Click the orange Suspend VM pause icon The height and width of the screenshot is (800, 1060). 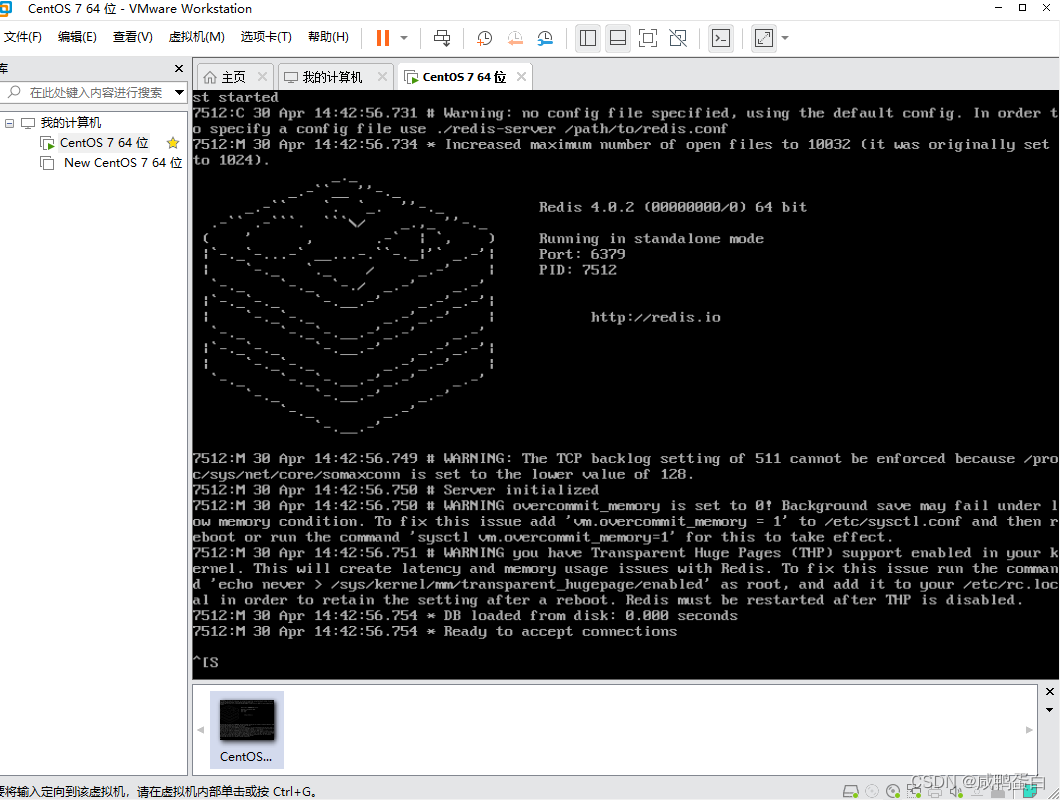tap(383, 38)
